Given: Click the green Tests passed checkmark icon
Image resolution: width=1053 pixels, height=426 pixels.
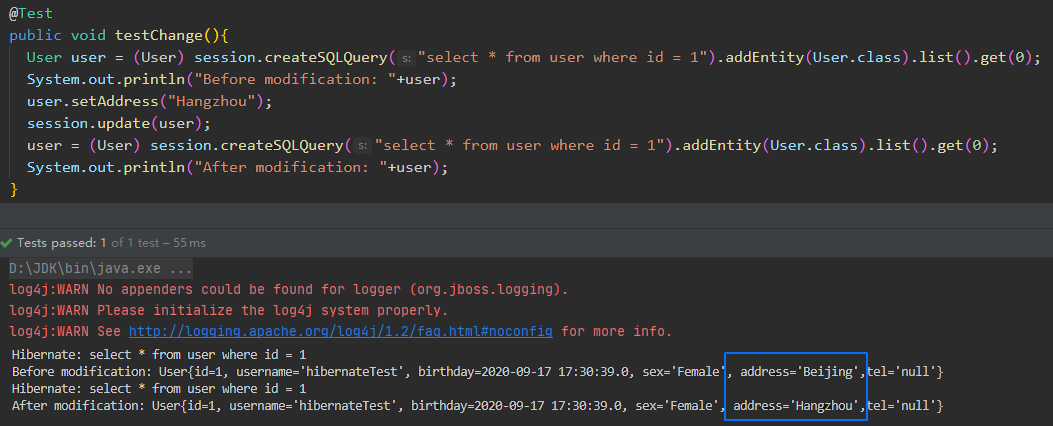Looking at the screenshot, I should point(7,243).
